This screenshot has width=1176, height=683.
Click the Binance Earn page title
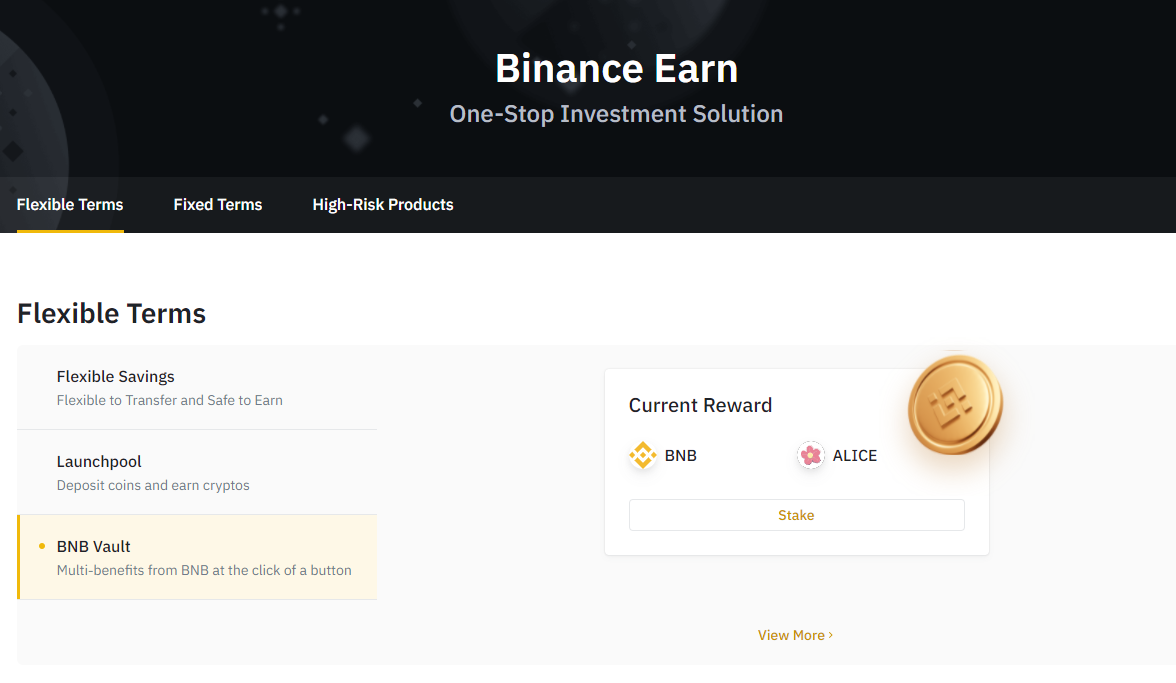pyautogui.click(x=616, y=68)
